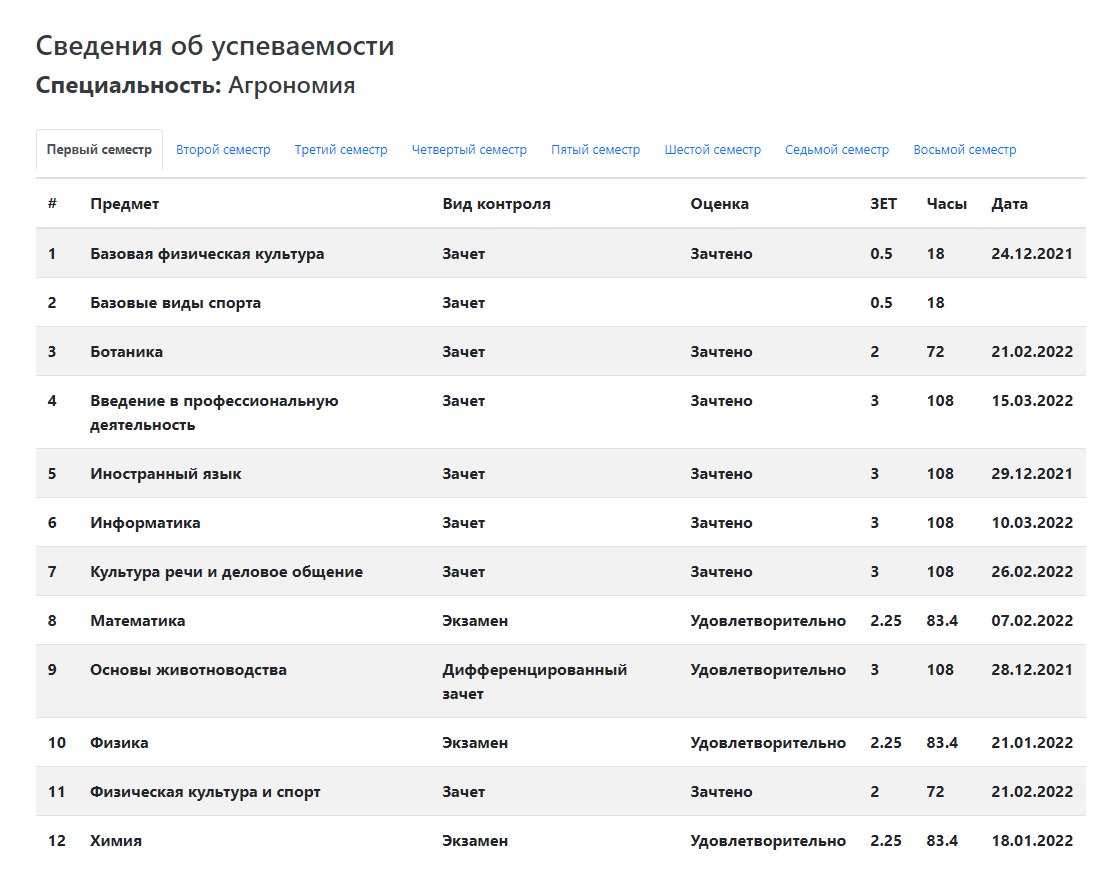Click the Сведения об успеваемости heading
Image resolution: width=1114 pixels, height=879 pixels.
coord(215,45)
